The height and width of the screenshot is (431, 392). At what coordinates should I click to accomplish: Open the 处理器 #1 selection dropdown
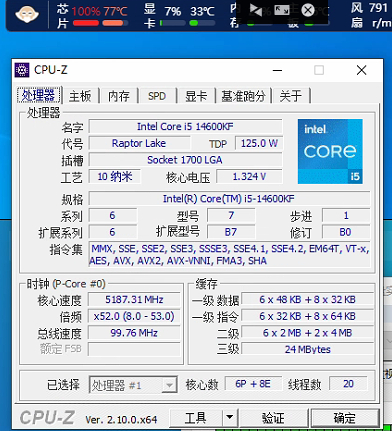tap(133, 385)
